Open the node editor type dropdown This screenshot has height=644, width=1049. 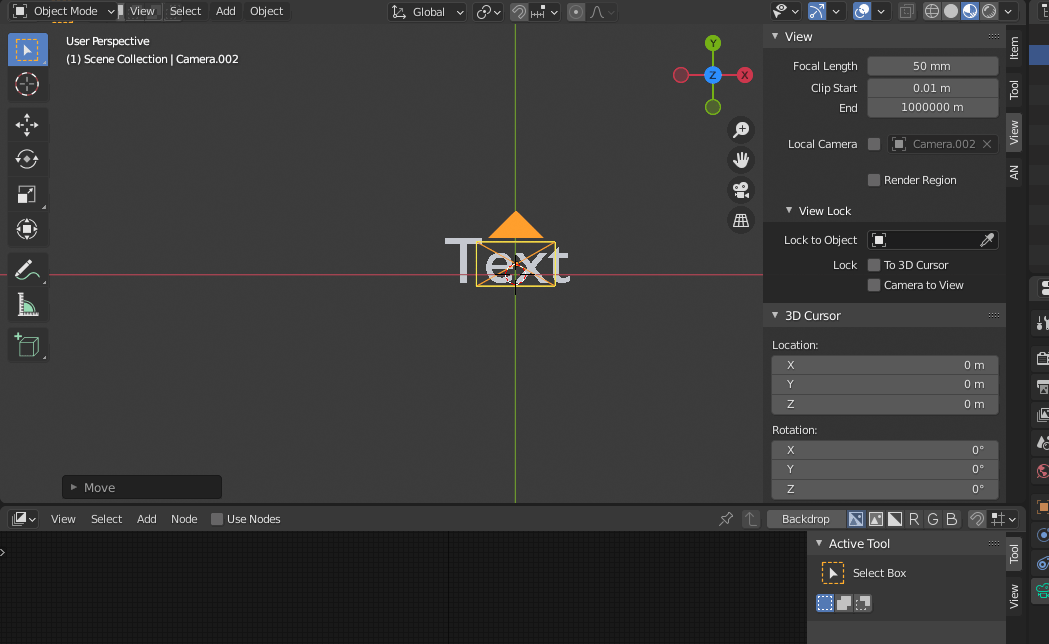23,519
